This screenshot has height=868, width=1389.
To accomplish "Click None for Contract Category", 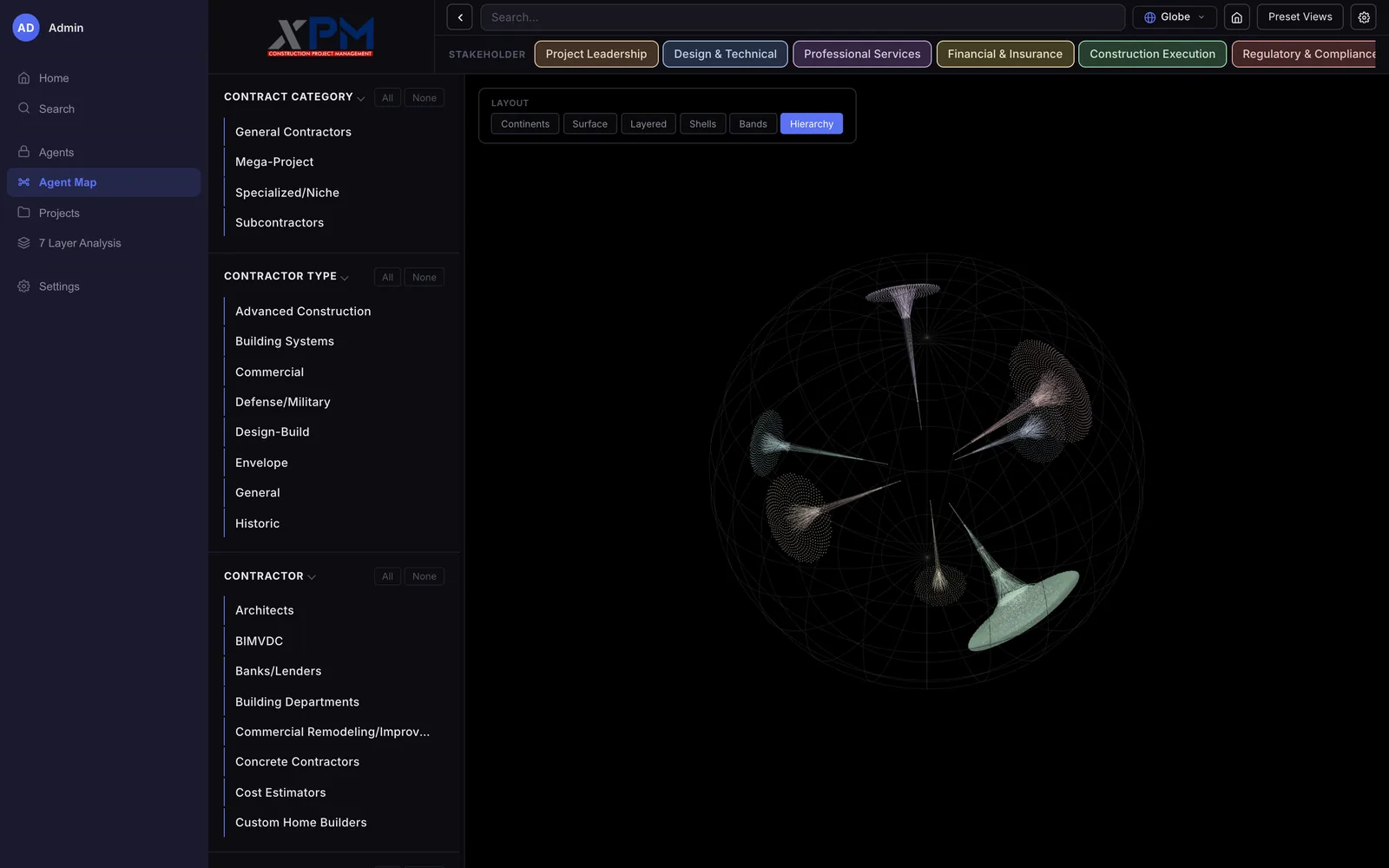I will tap(425, 98).
